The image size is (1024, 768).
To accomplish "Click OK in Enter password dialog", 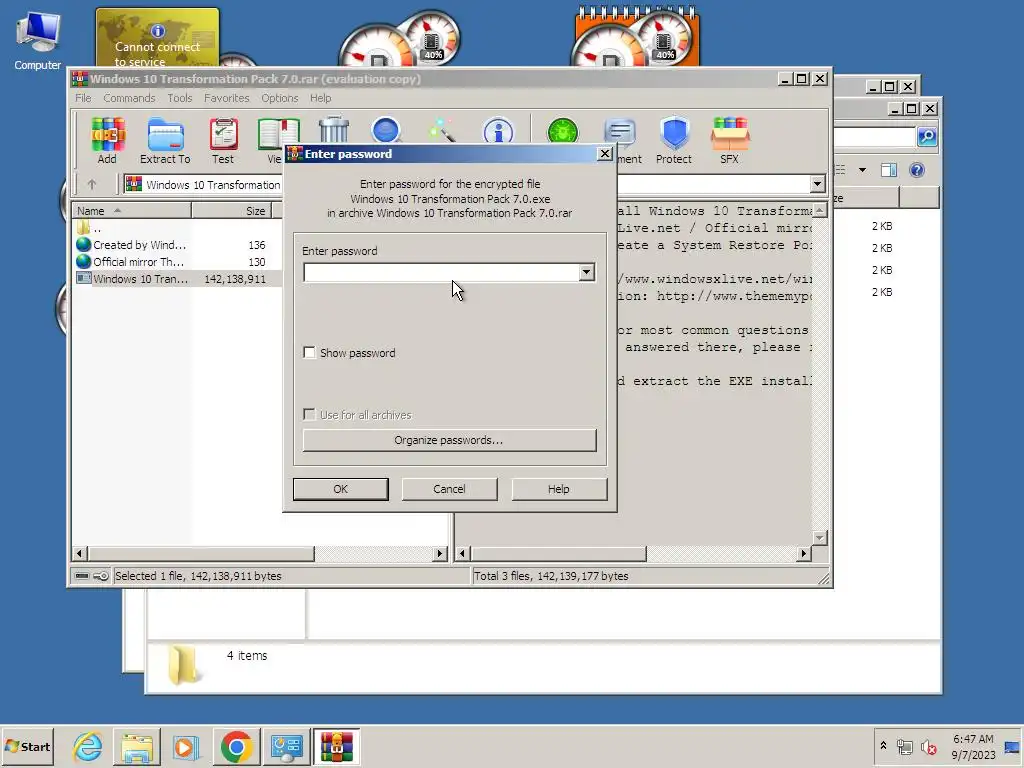I will click(340, 489).
